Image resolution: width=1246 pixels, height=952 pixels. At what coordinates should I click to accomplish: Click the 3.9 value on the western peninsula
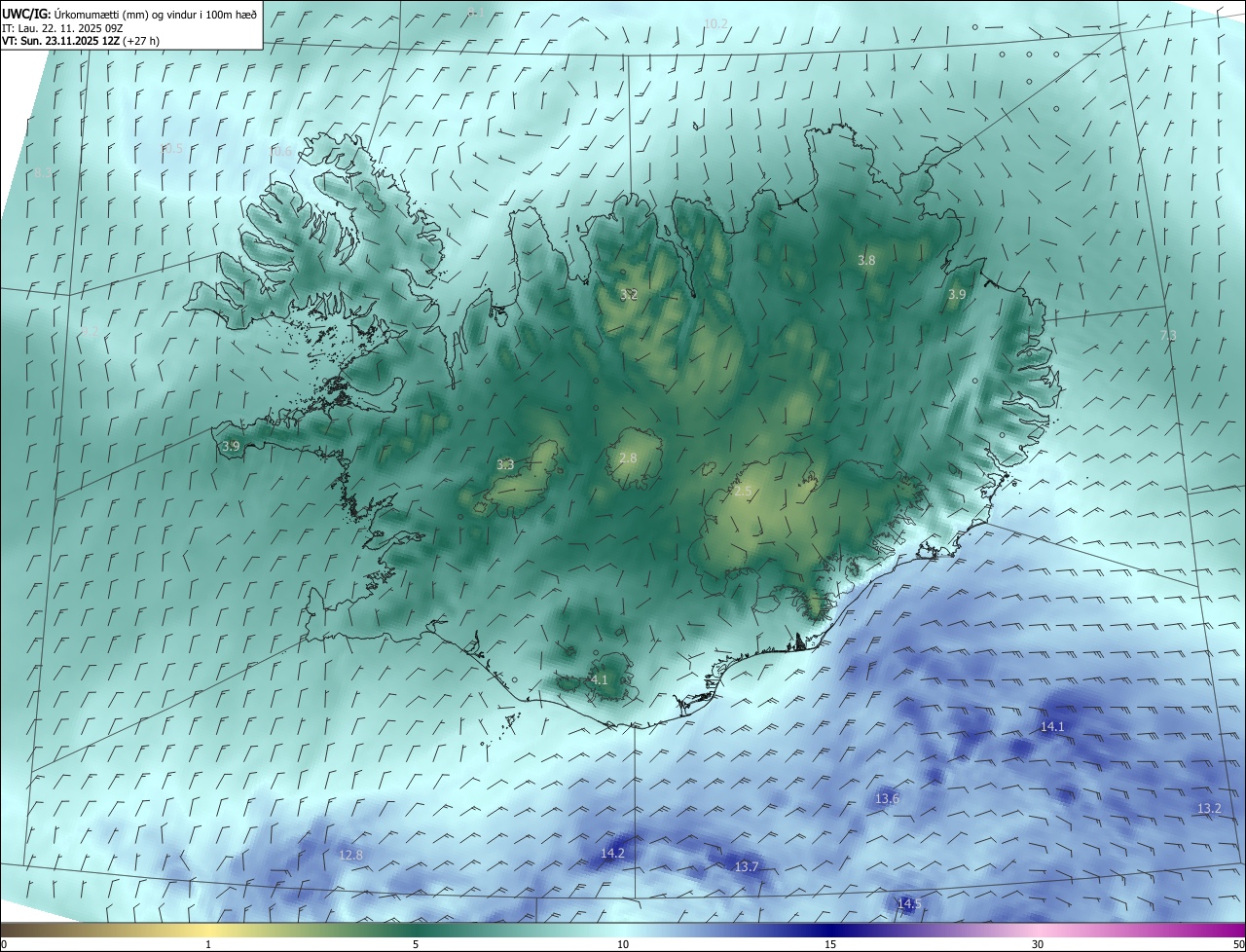click(231, 446)
